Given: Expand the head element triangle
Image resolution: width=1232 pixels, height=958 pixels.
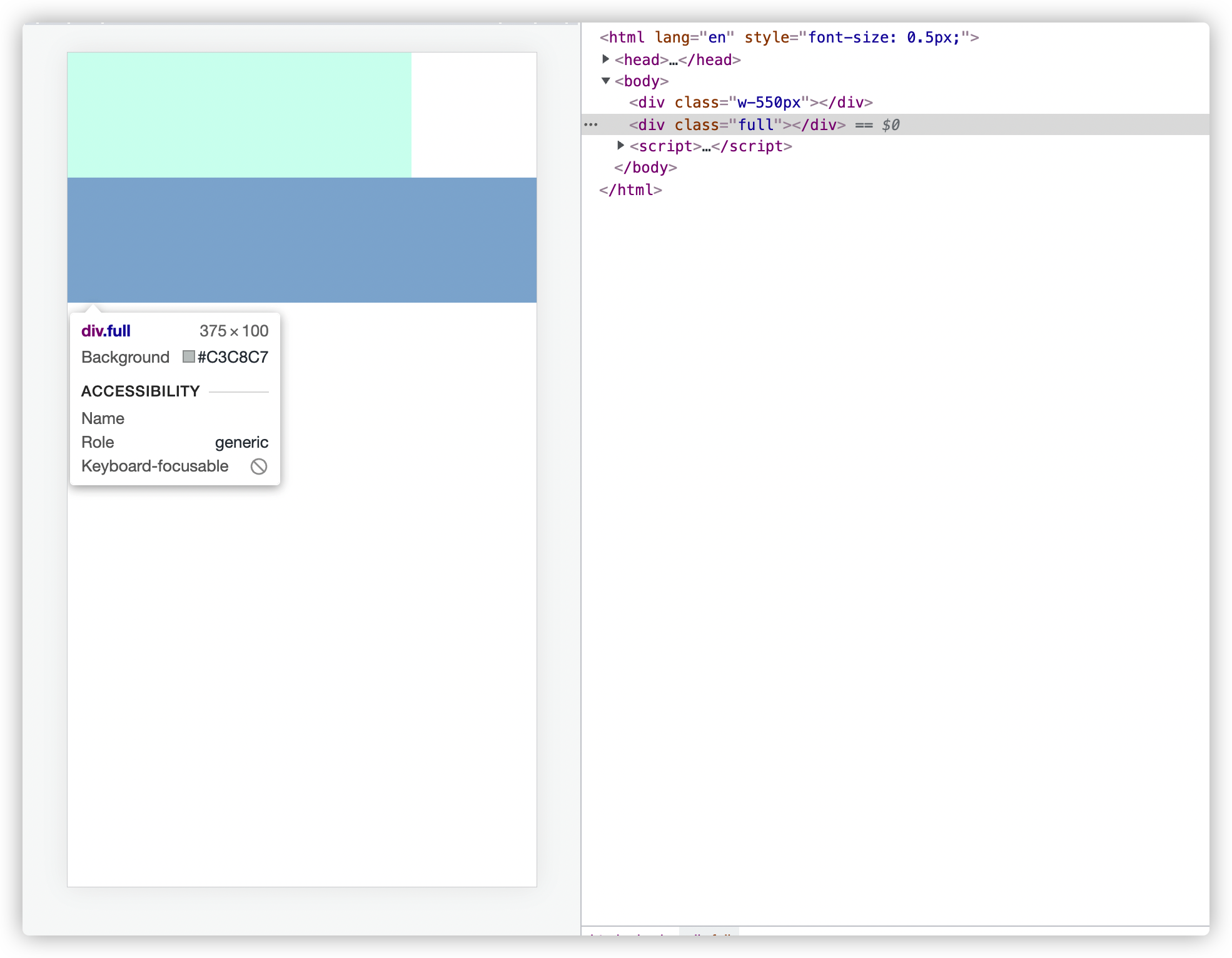Looking at the screenshot, I should pyautogui.click(x=605, y=59).
